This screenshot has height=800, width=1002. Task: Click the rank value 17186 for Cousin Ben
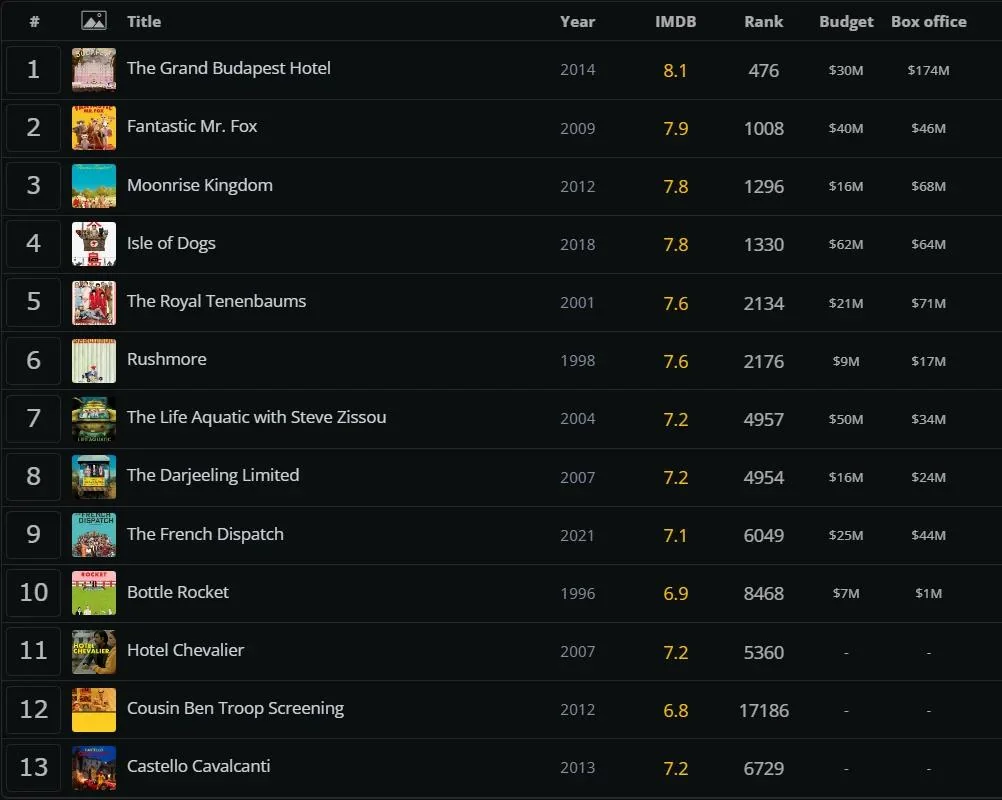coord(764,710)
